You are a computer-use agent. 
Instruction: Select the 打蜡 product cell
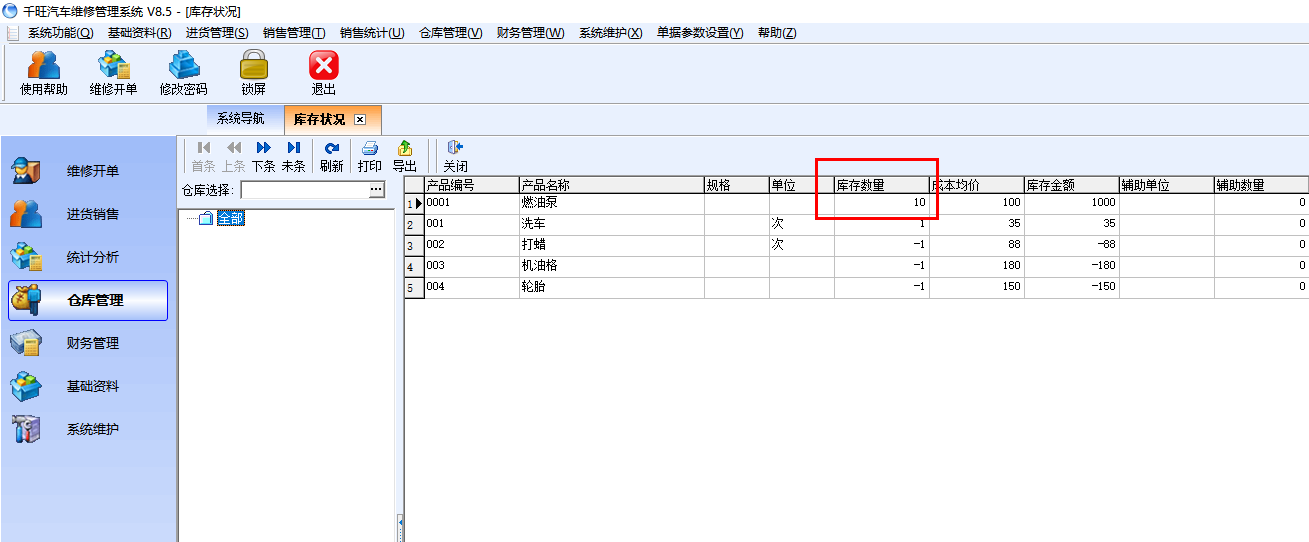tap(612, 245)
